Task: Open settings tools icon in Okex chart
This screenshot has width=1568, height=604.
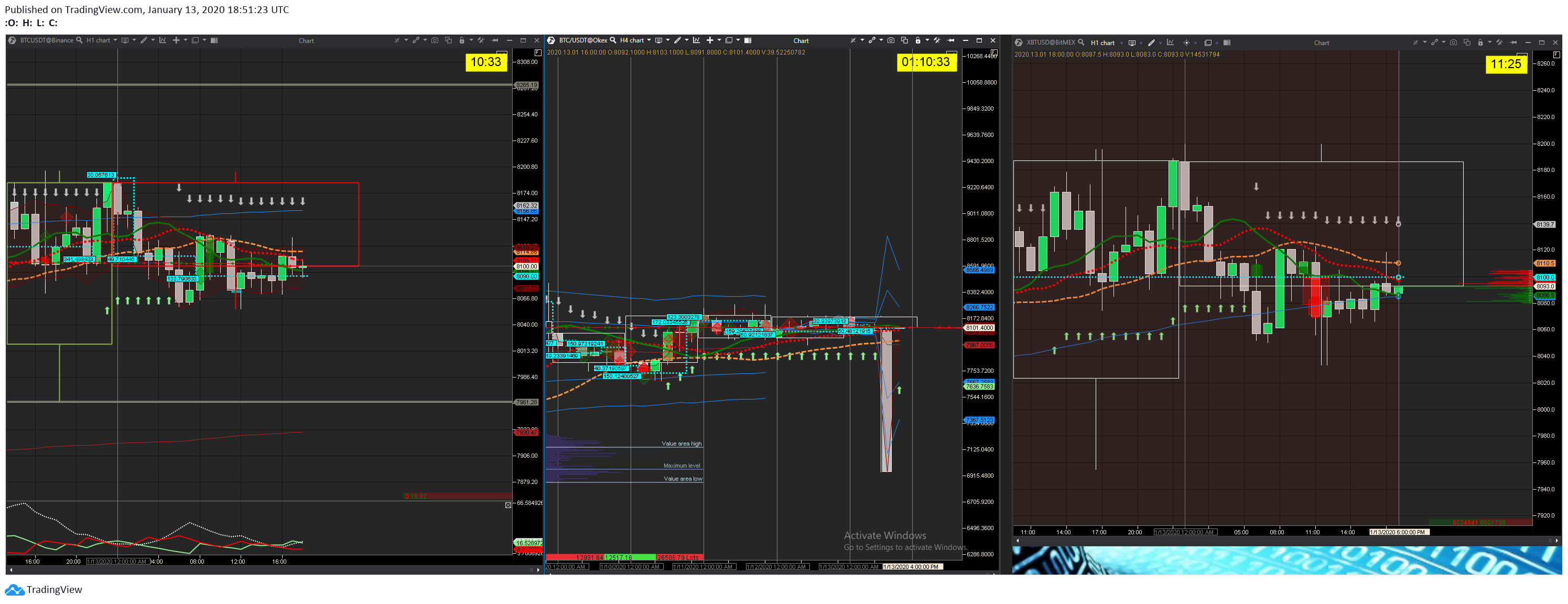Action: tap(937, 40)
